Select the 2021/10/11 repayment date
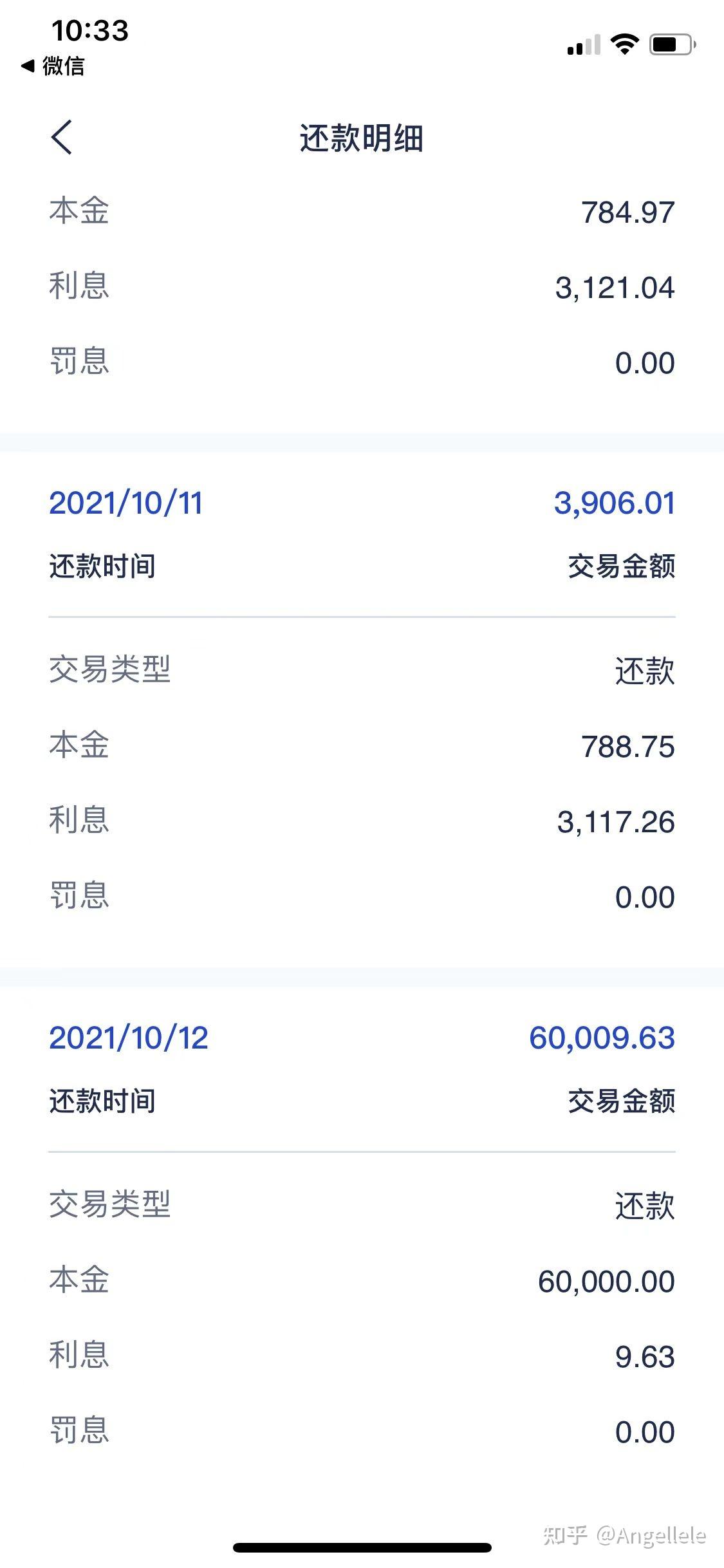Image resolution: width=724 pixels, height=1568 pixels. click(126, 503)
